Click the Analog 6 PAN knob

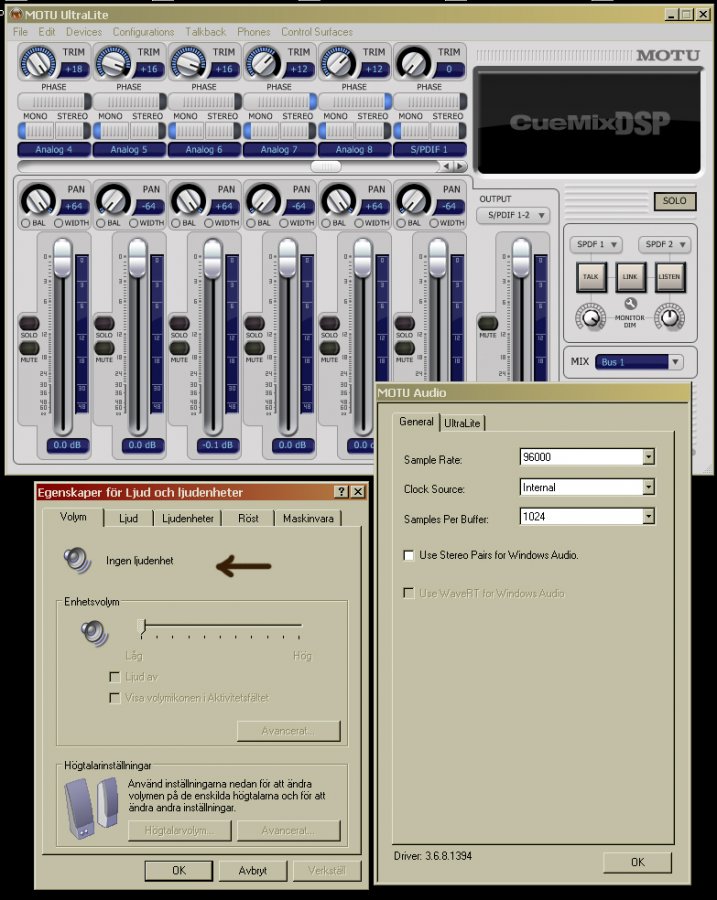coord(188,200)
